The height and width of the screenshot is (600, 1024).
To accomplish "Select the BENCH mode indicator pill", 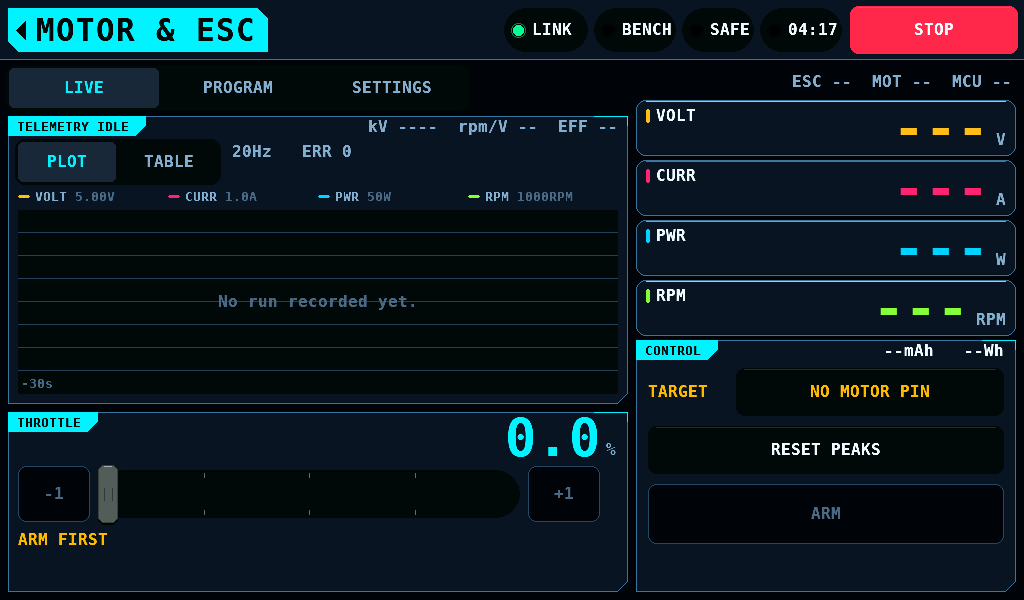I will pos(635,30).
